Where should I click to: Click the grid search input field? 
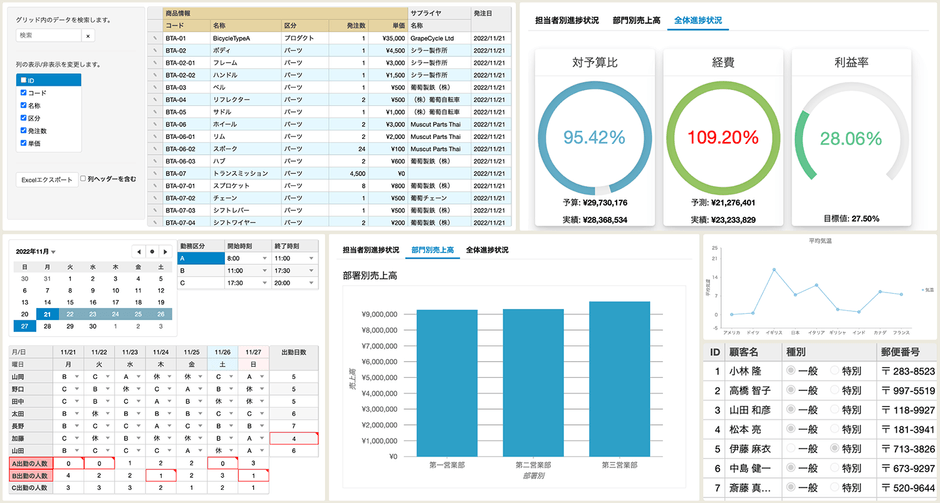47,35
